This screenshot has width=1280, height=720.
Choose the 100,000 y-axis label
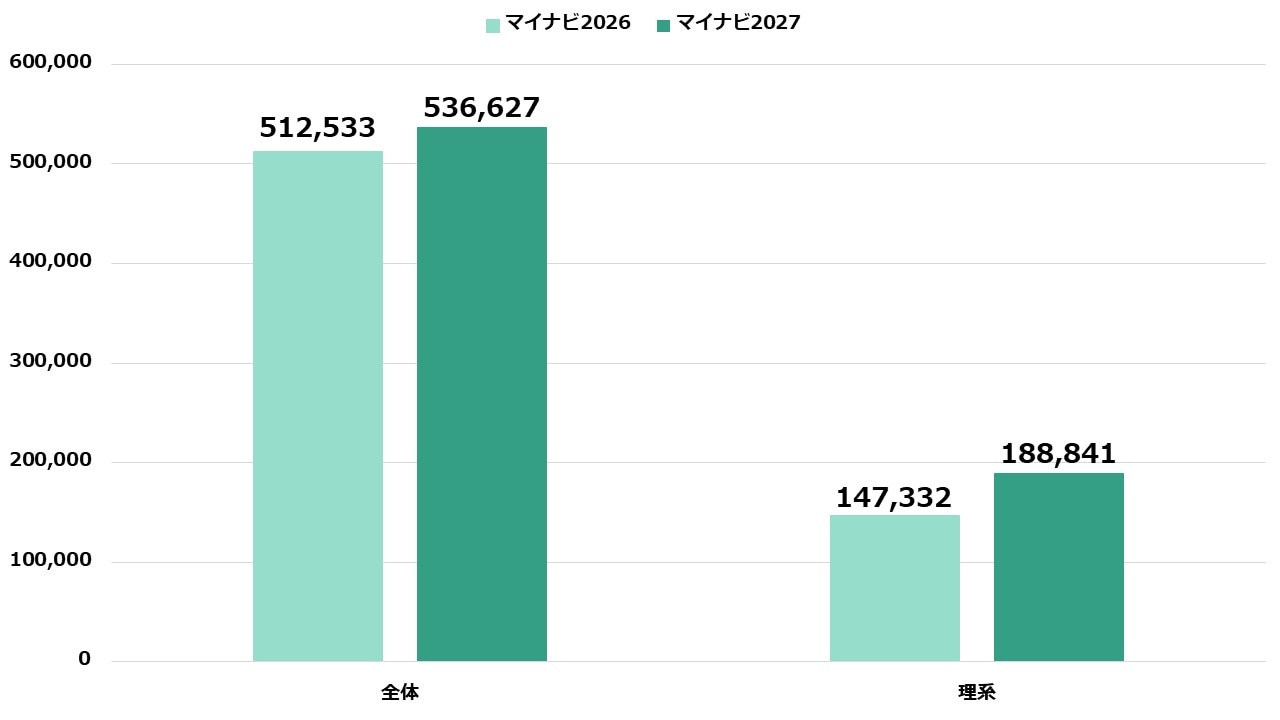(50, 560)
